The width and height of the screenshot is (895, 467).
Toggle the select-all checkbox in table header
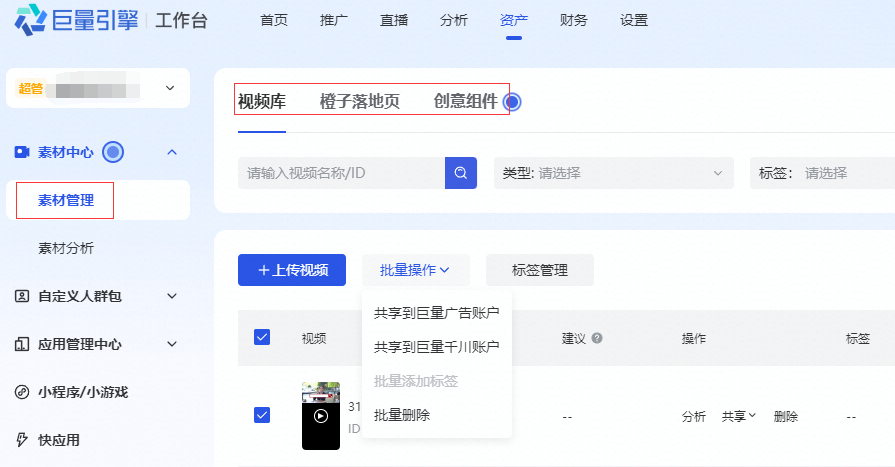[x=262, y=337]
